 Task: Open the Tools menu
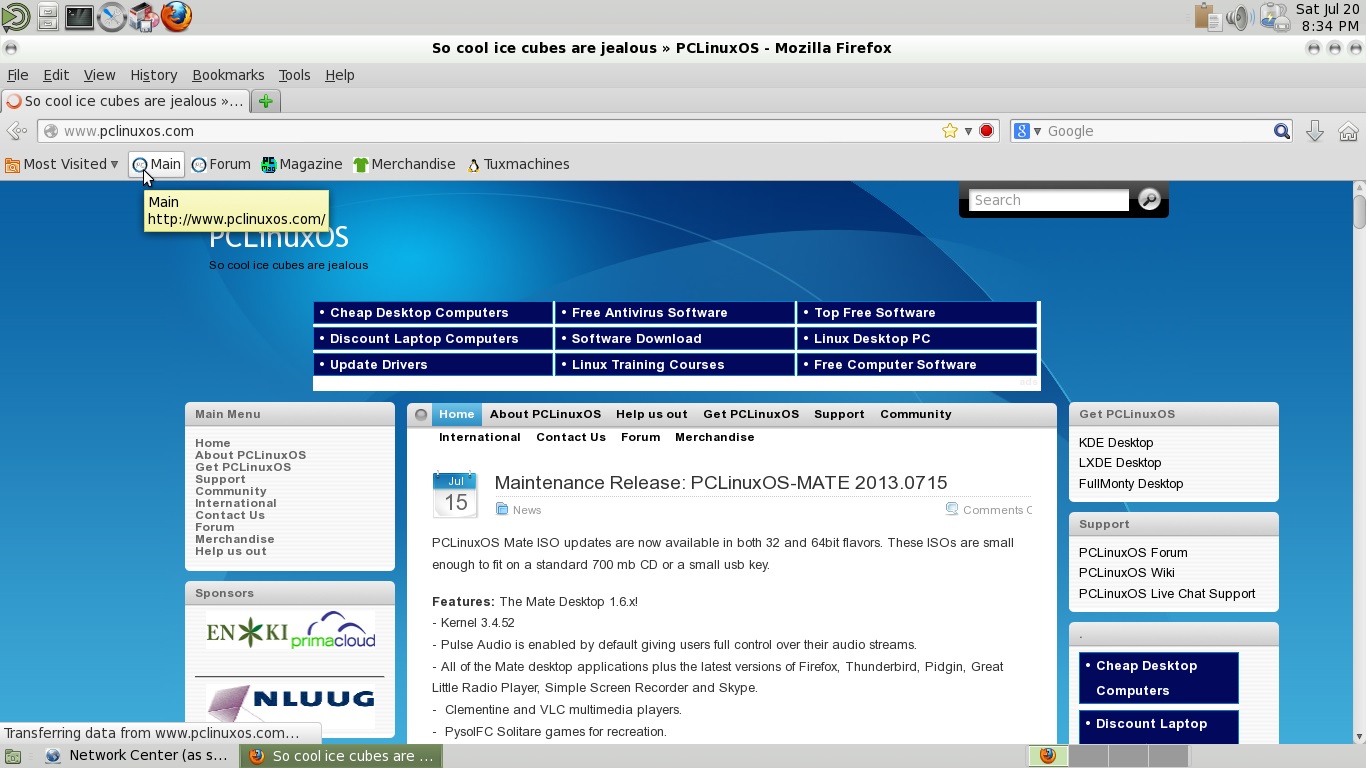pyautogui.click(x=294, y=75)
